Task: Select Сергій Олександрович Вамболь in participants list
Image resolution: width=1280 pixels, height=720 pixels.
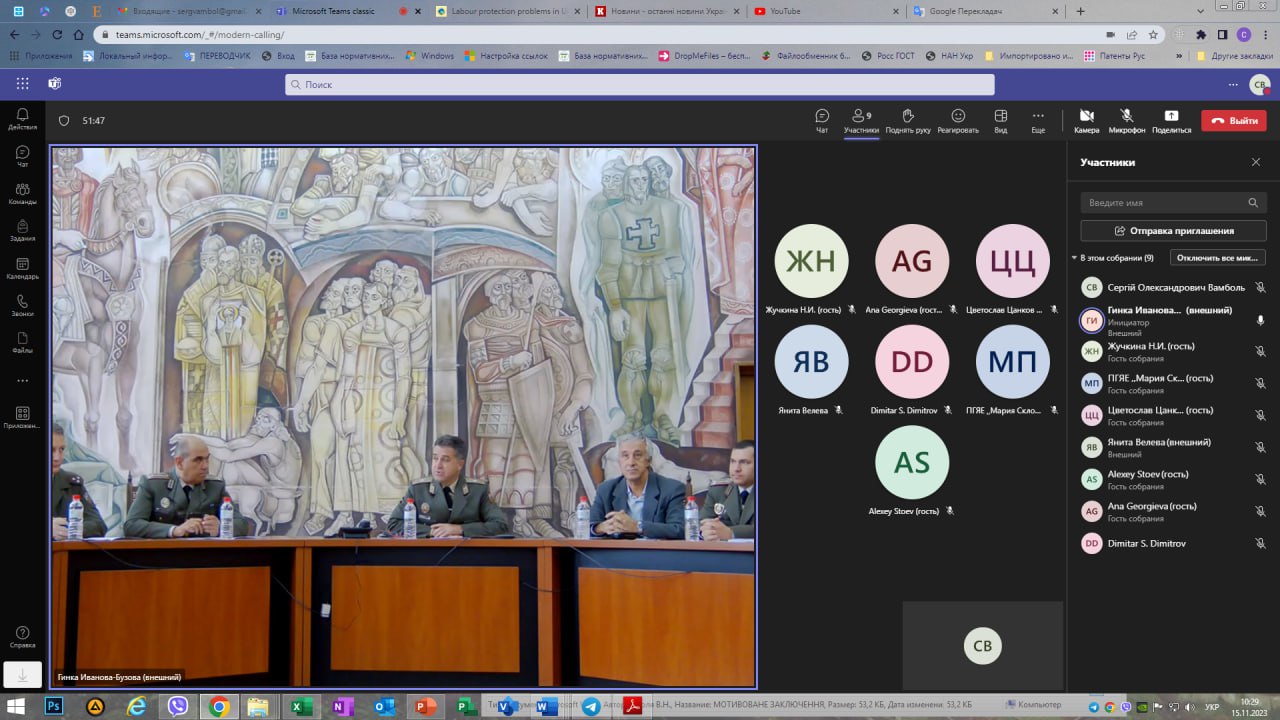Action: [x=1173, y=287]
